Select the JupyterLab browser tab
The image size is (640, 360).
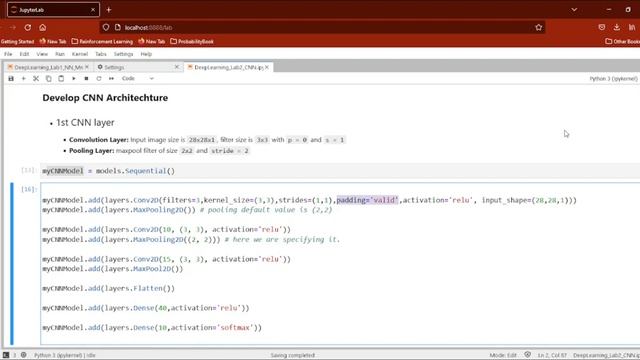point(53,10)
